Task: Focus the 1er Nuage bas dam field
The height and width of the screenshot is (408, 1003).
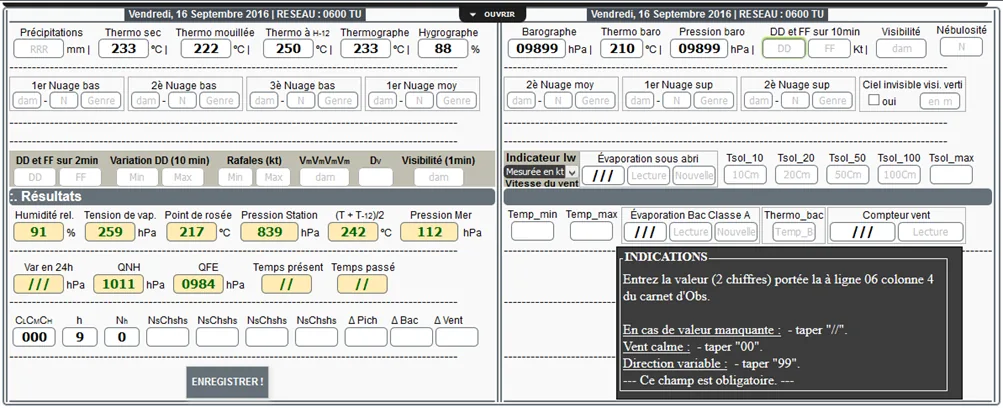Action: (26, 100)
